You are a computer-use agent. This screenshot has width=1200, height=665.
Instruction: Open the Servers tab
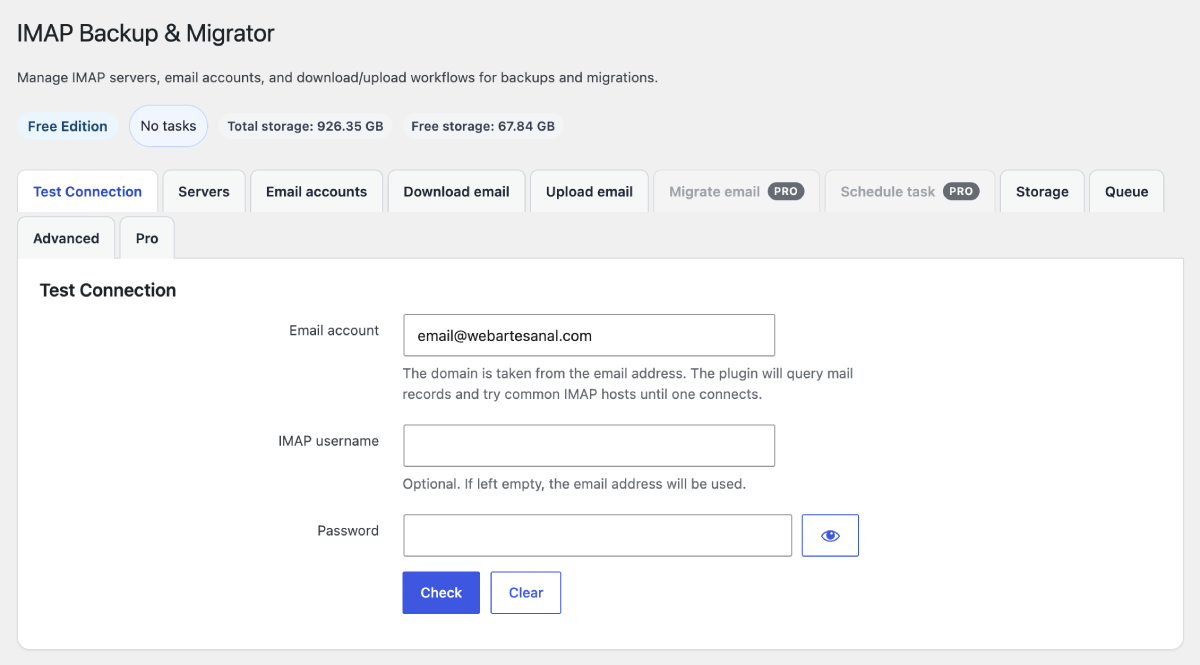[204, 191]
